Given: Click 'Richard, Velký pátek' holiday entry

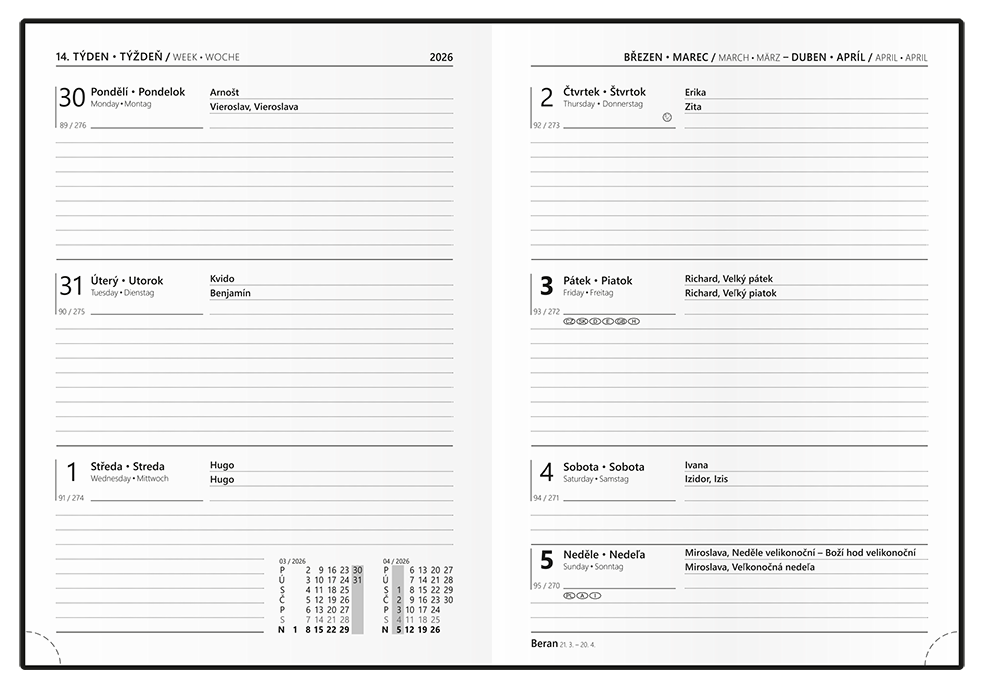Looking at the screenshot, I should (728, 279).
